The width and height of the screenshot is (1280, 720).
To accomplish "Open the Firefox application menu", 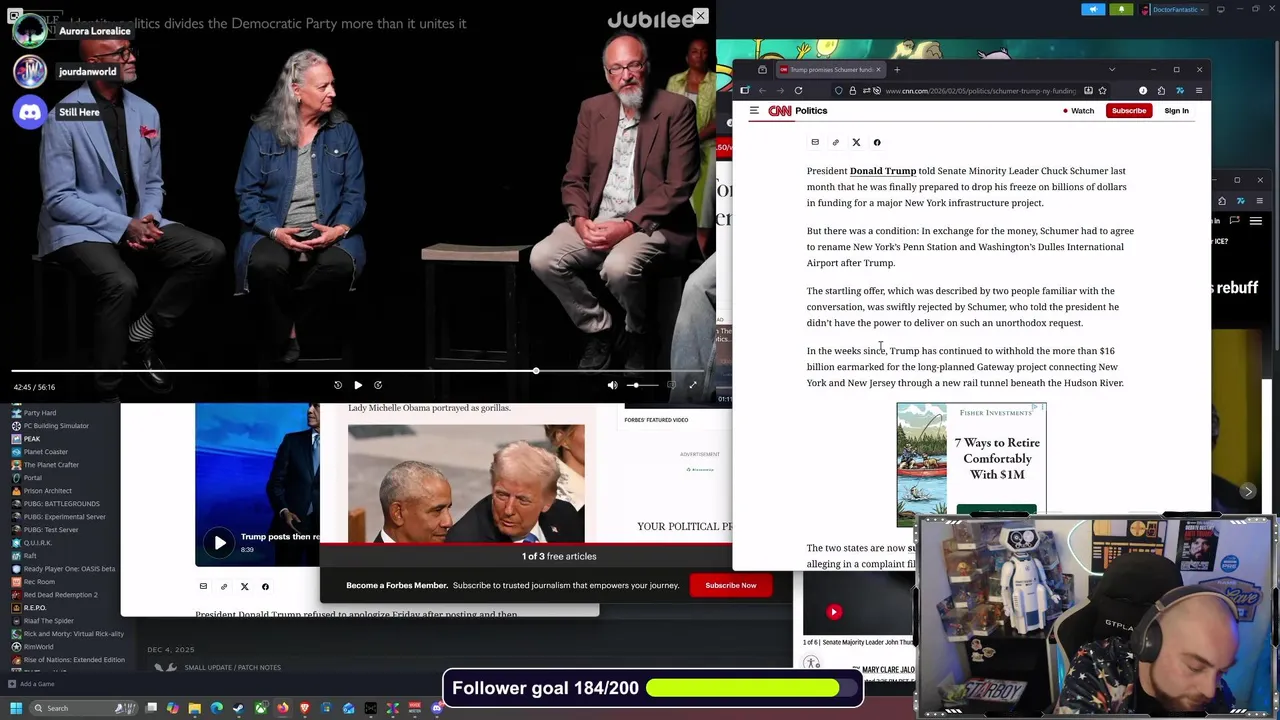I will click(1198, 91).
